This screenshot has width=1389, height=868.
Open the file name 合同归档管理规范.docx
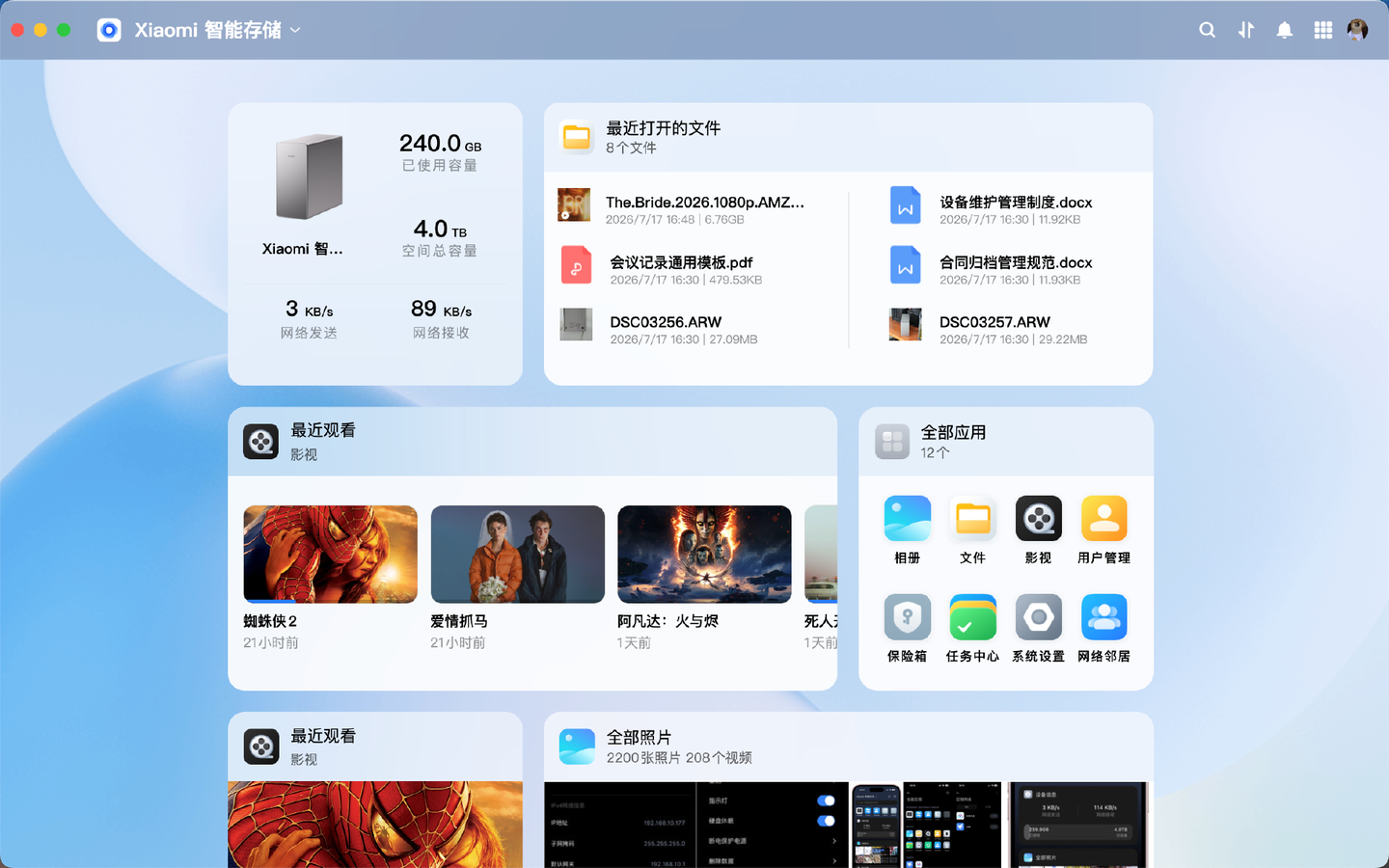[1016, 262]
